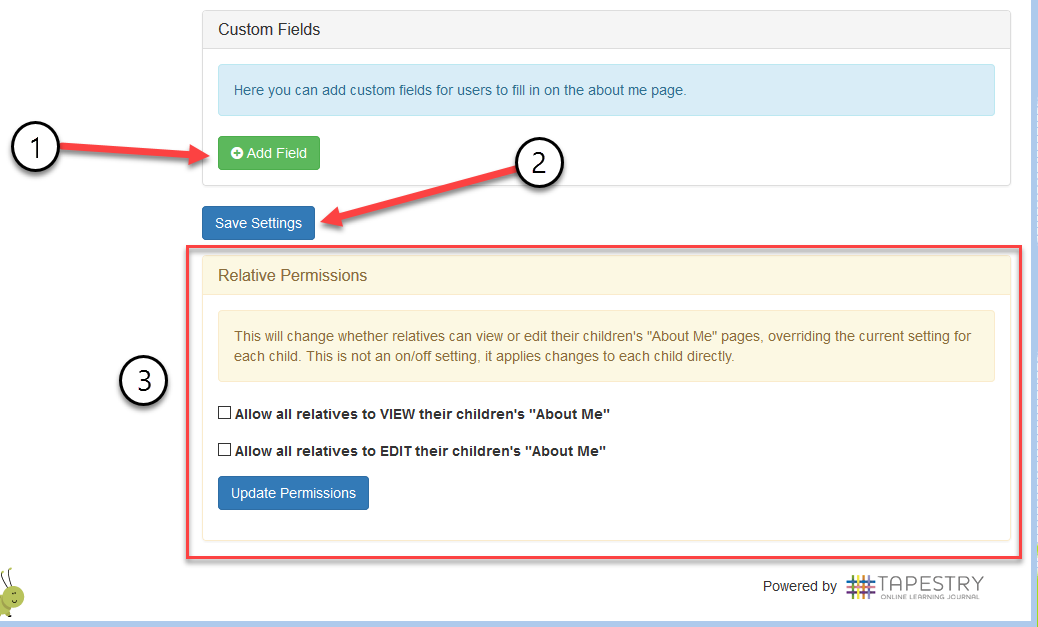Screen dimensions: 1038x627
Task: Click the green caterpillar mascot icon
Action: [11, 593]
